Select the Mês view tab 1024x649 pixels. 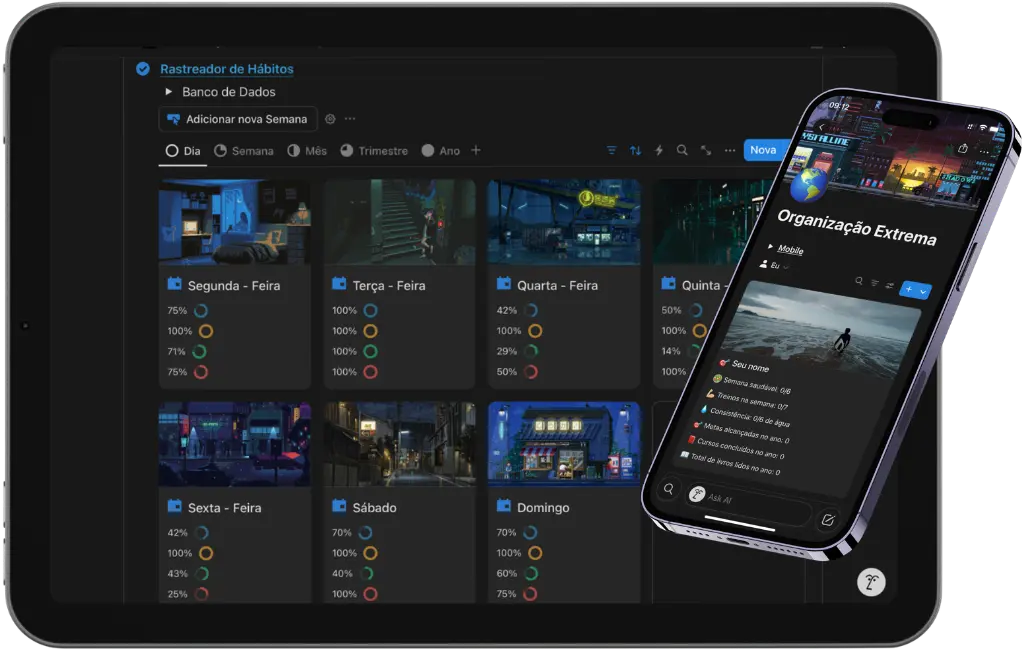coord(307,151)
